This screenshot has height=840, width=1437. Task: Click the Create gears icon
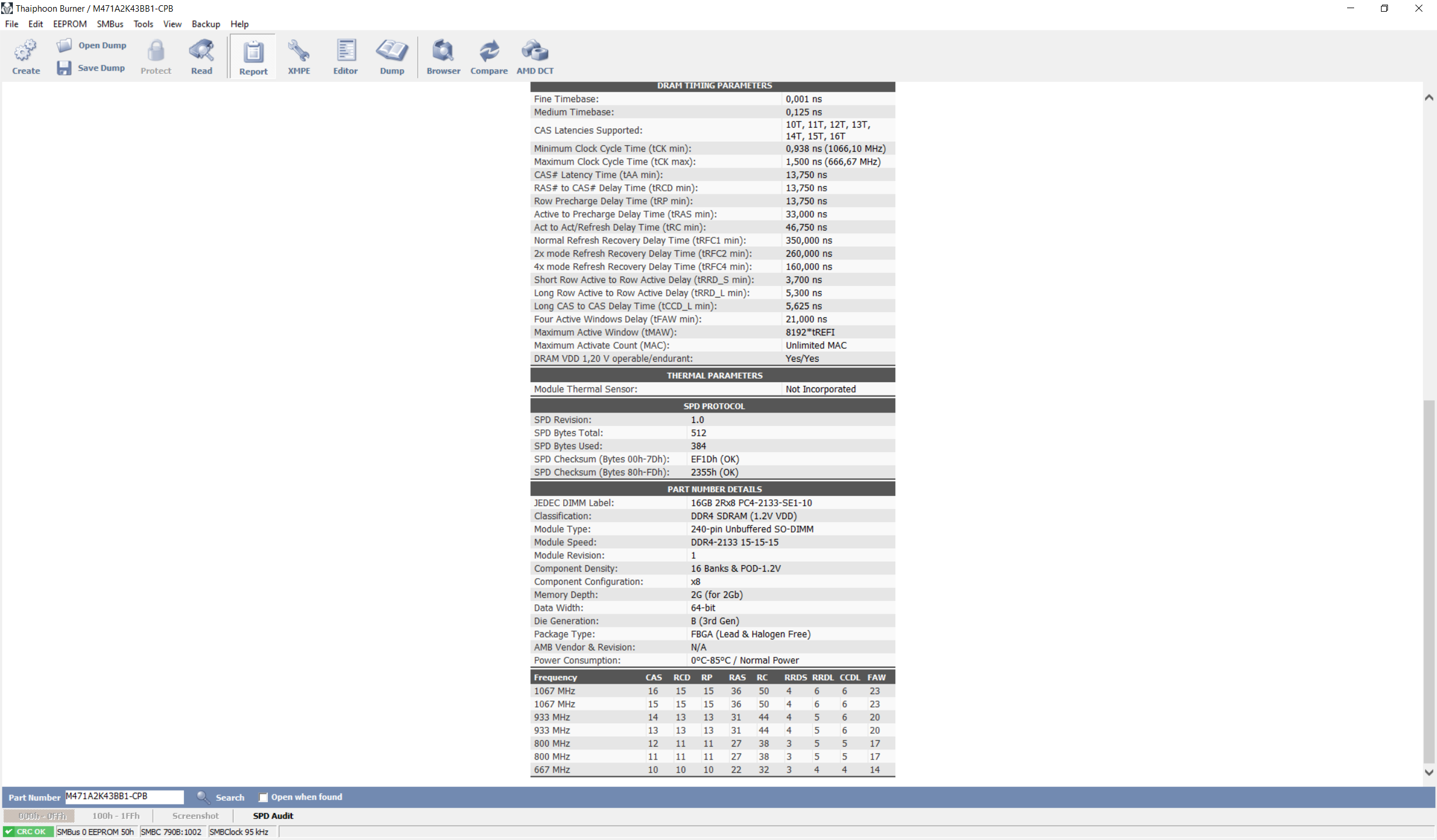coord(26,51)
